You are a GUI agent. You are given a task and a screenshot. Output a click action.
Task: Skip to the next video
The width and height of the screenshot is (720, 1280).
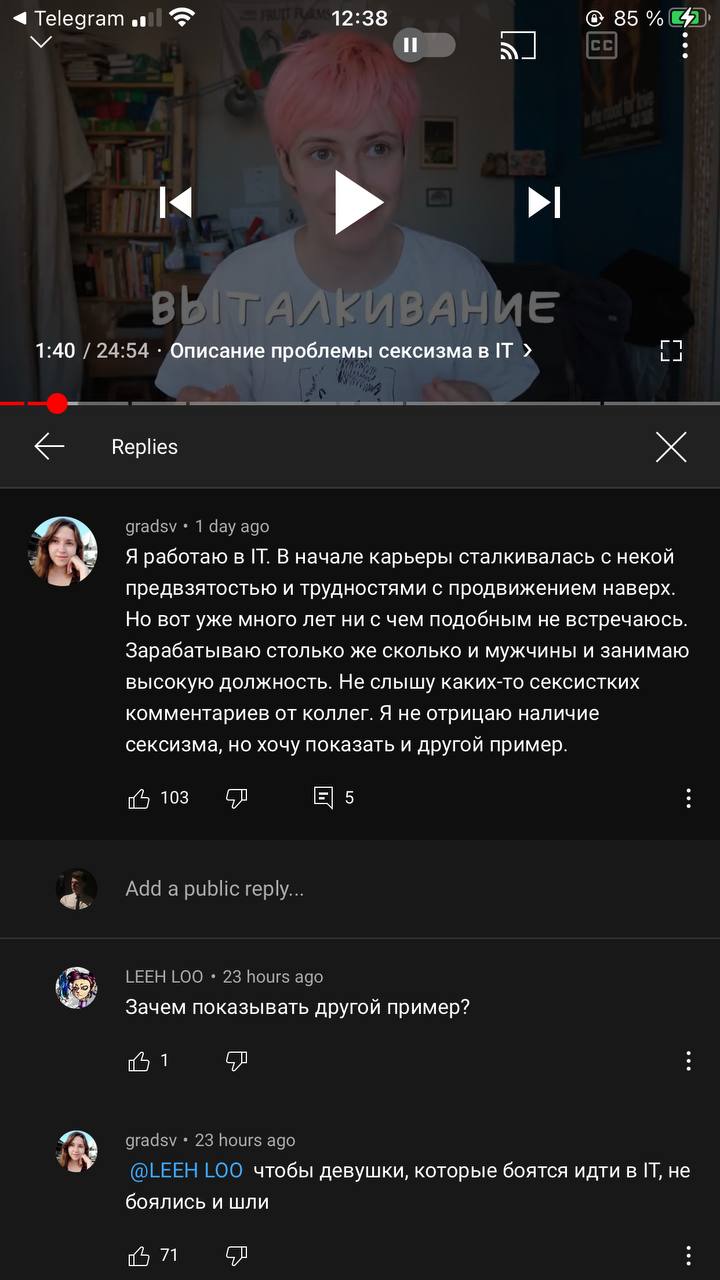pos(544,202)
